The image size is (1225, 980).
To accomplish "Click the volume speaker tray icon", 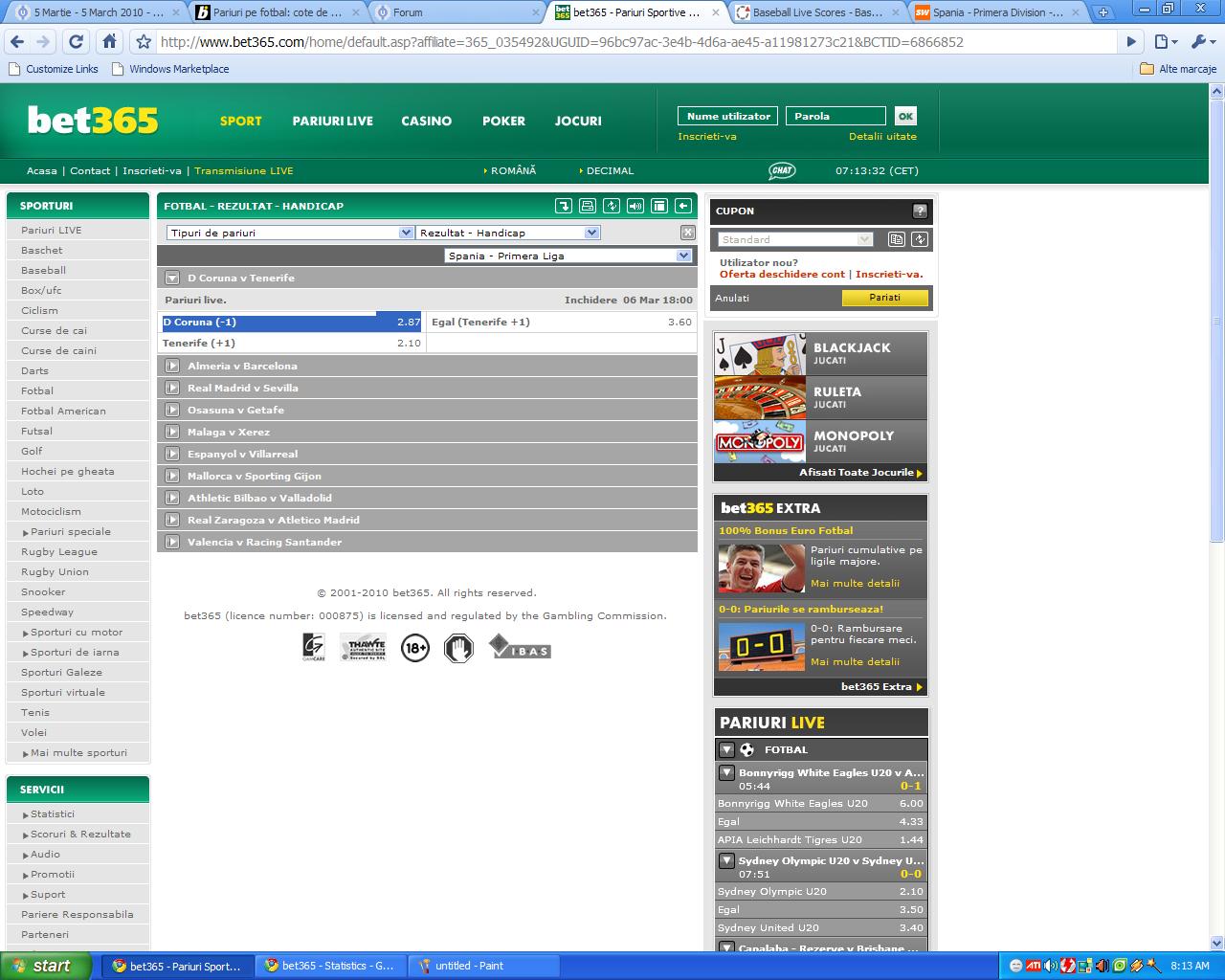I will point(1051,966).
